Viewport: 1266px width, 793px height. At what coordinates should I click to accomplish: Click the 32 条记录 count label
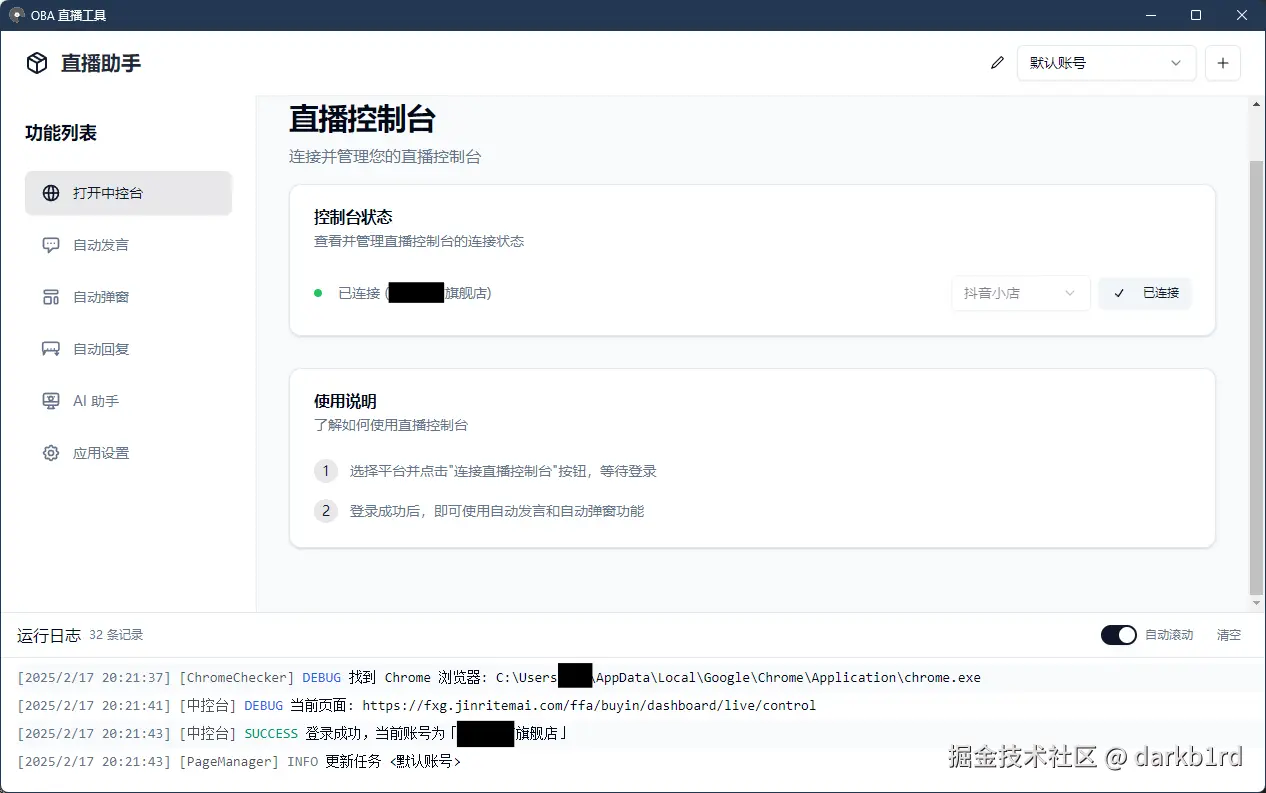116,635
